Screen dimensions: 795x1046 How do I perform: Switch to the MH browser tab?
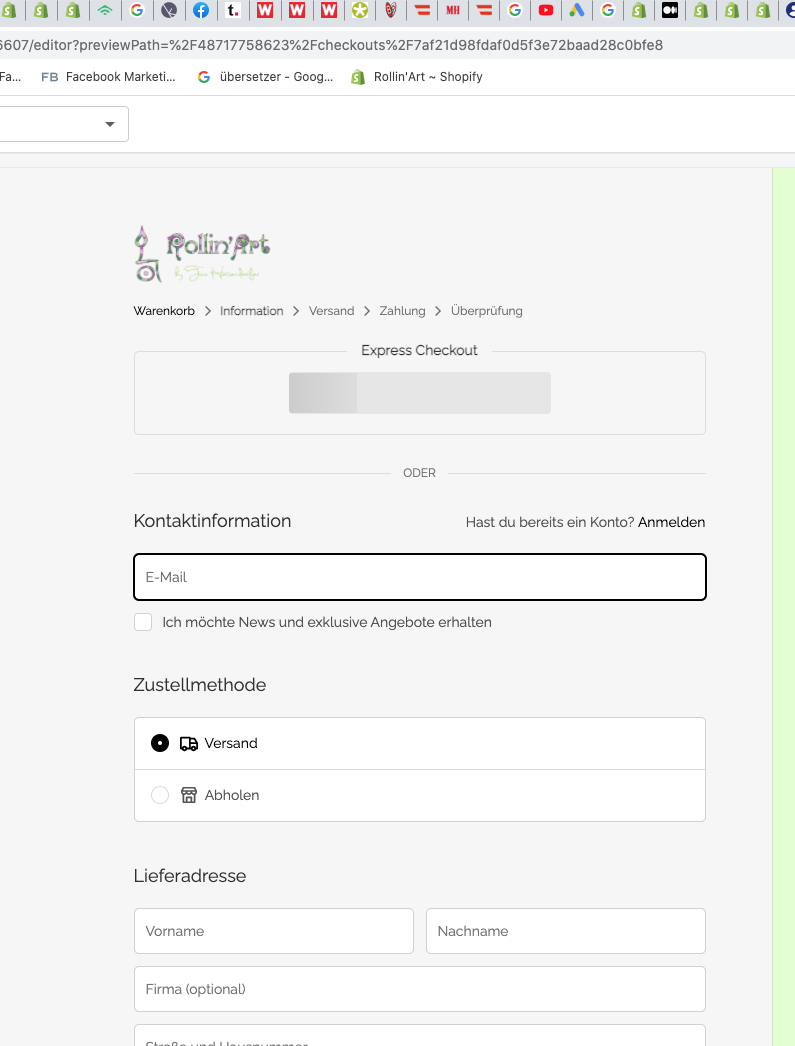453,11
